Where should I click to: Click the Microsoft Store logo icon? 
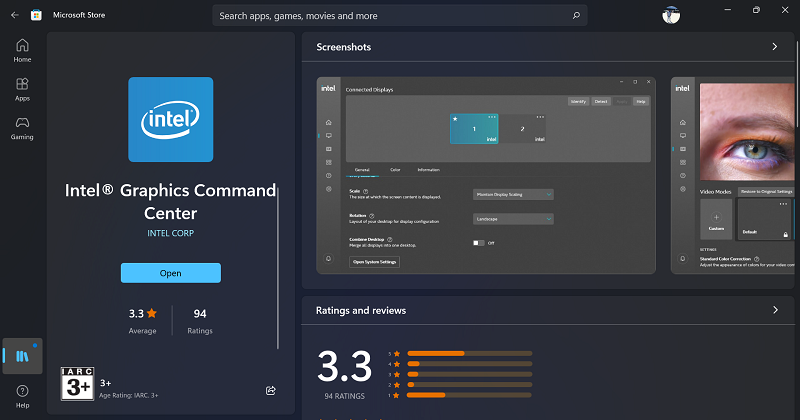tap(36, 15)
